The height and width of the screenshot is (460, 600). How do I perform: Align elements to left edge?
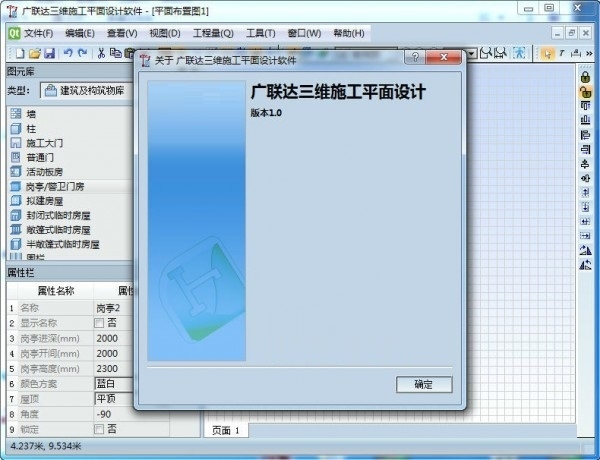click(x=585, y=135)
